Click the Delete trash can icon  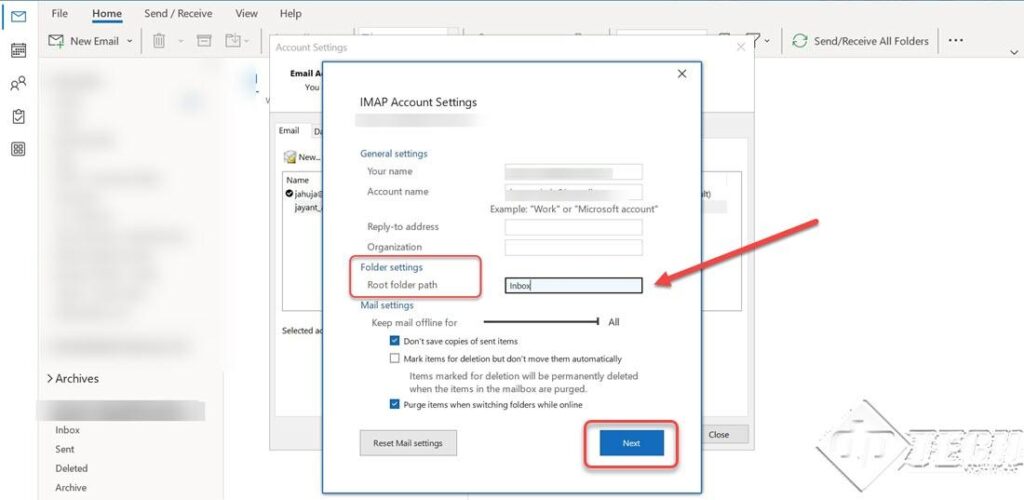pyautogui.click(x=159, y=41)
